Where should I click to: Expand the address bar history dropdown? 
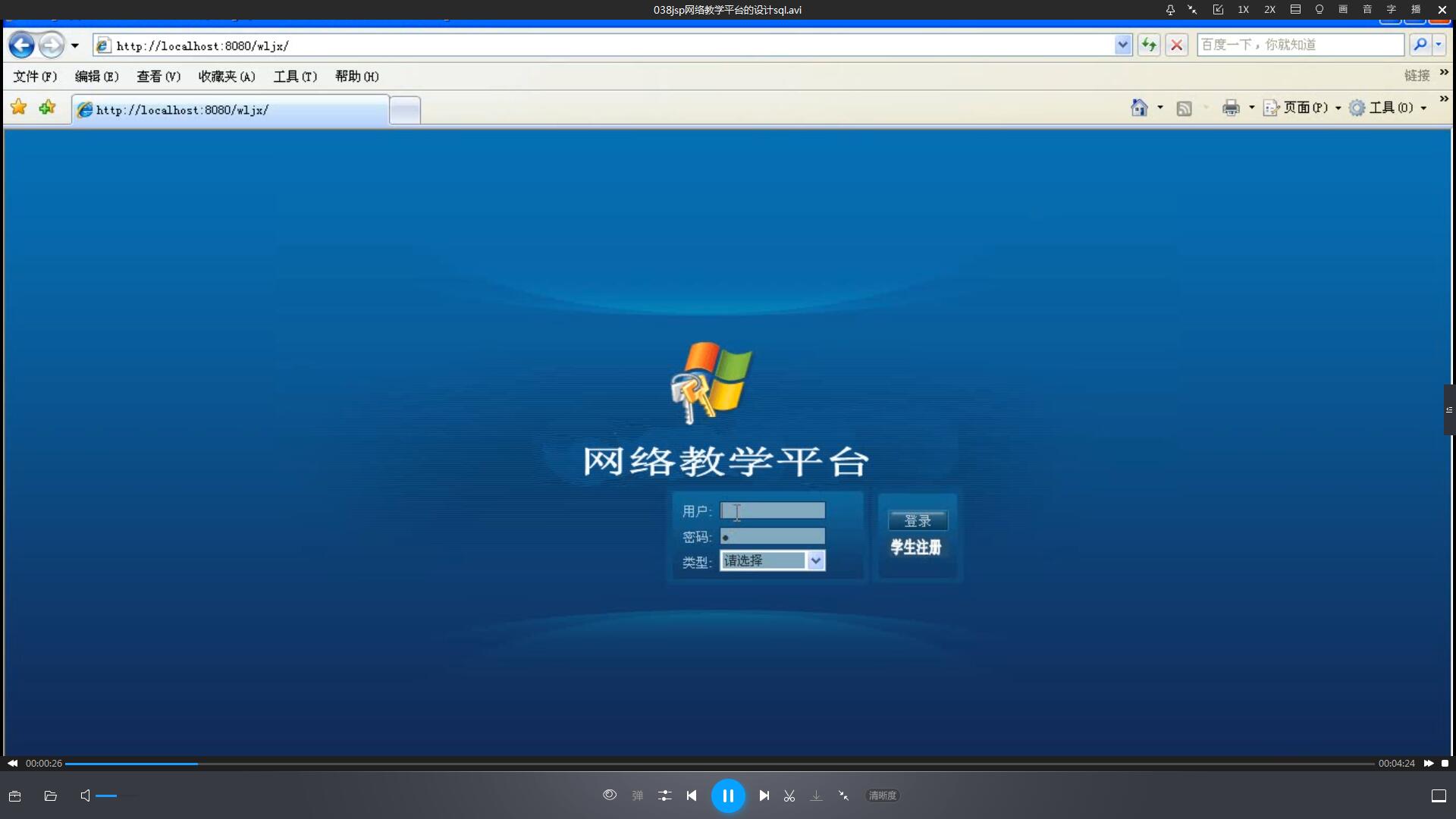pos(1123,45)
